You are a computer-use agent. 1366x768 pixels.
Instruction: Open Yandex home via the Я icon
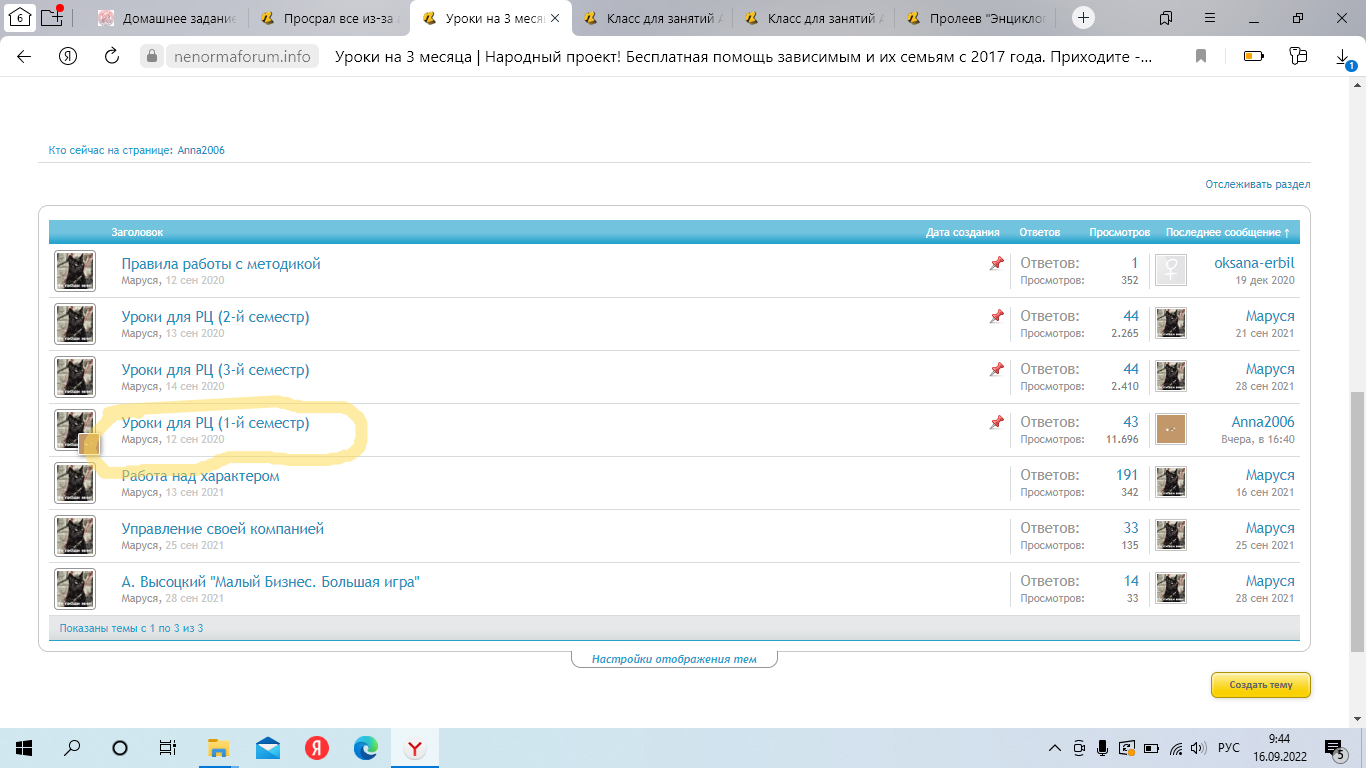68,57
